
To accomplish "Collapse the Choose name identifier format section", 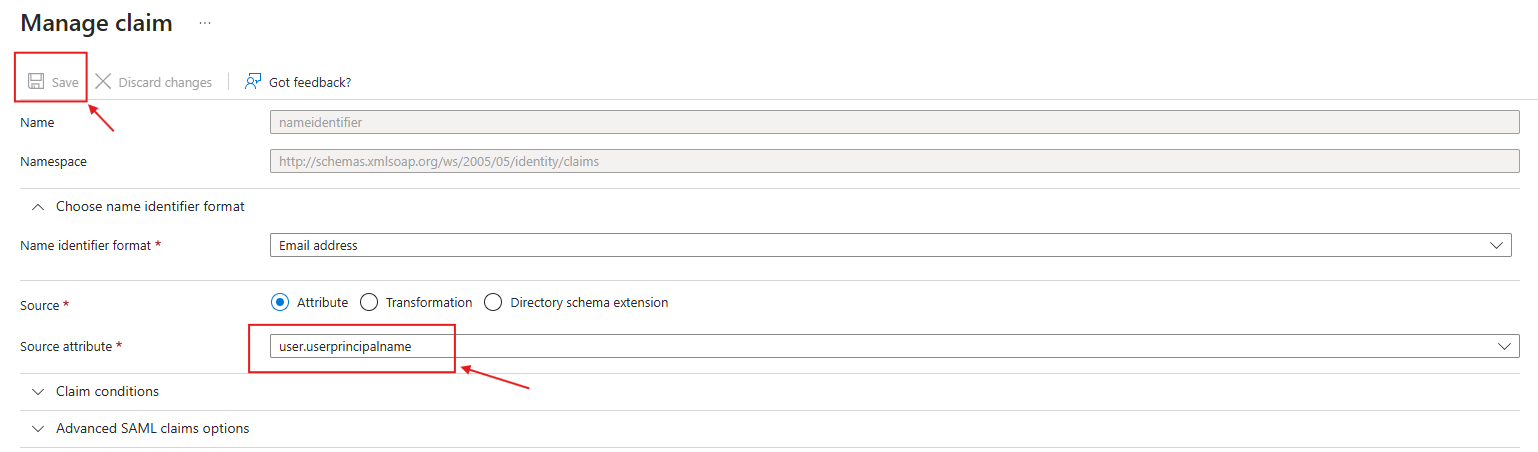I will pyautogui.click(x=150, y=206).
